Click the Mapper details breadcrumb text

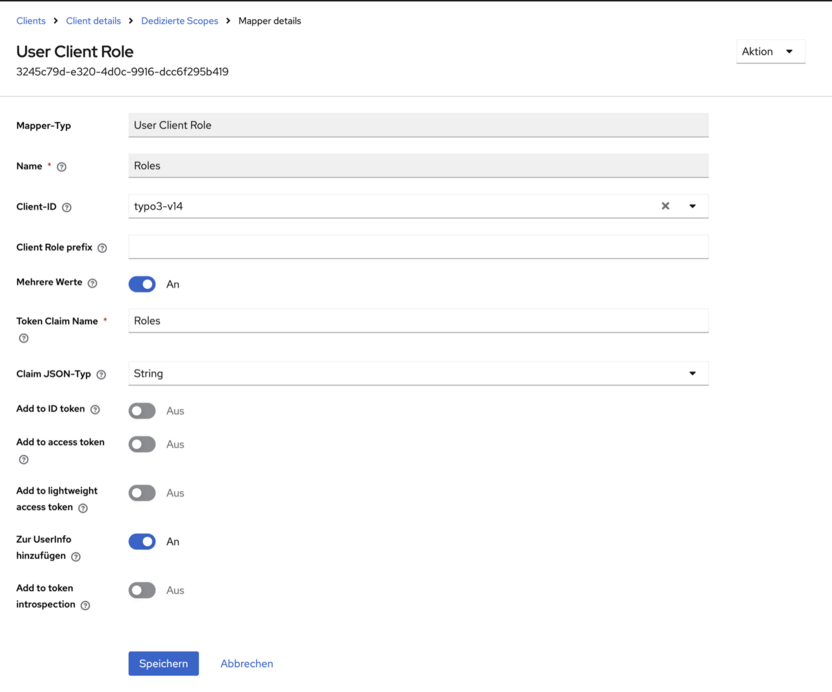coord(270,21)
